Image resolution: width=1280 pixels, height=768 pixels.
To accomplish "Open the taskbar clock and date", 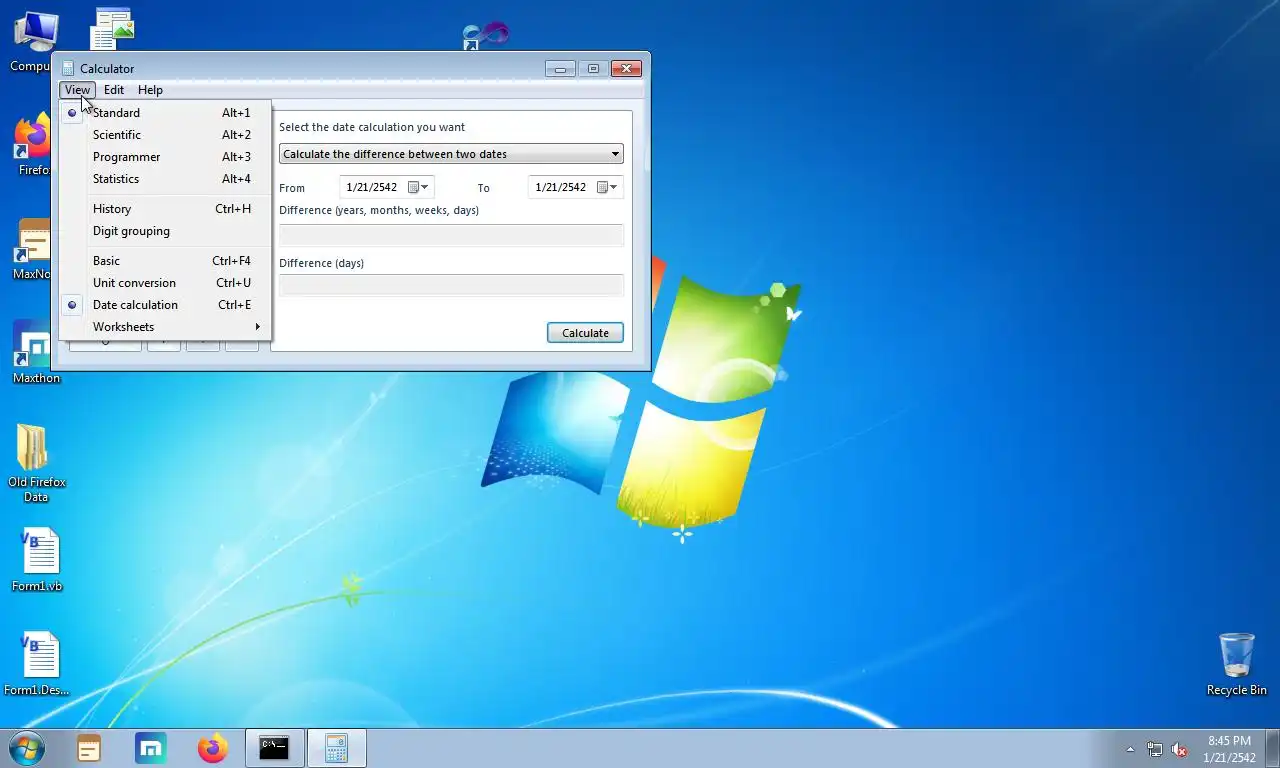I will (1229, 749).
